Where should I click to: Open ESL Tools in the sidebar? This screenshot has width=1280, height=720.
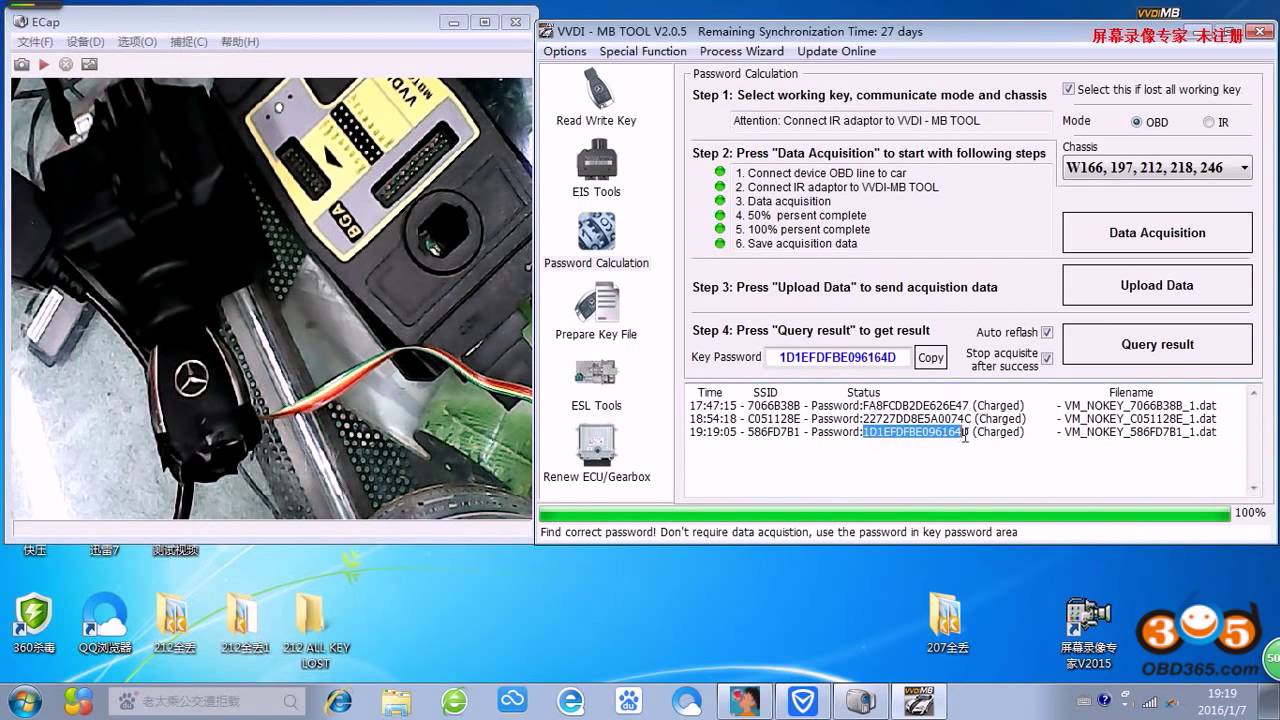click(596, 383)
